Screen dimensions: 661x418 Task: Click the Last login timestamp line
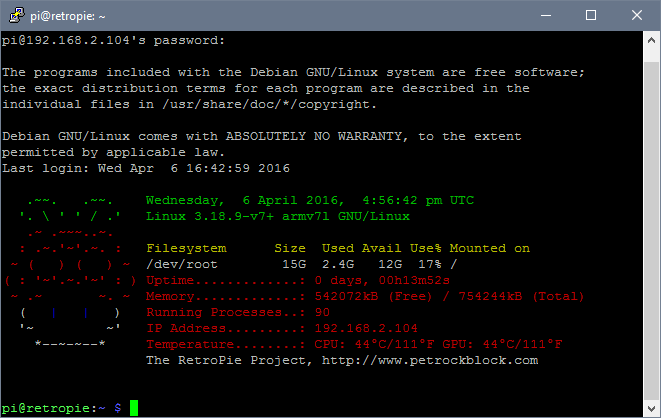pos(146,168)
